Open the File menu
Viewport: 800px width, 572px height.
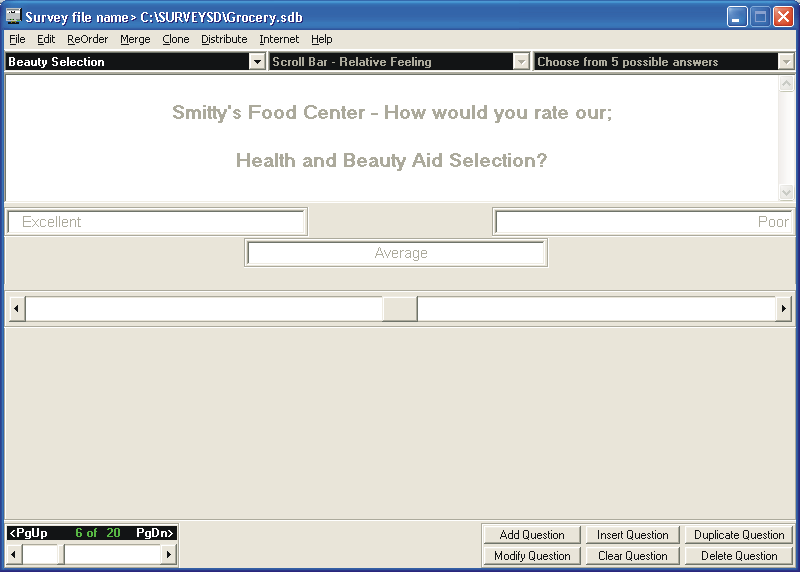[17, 39]
